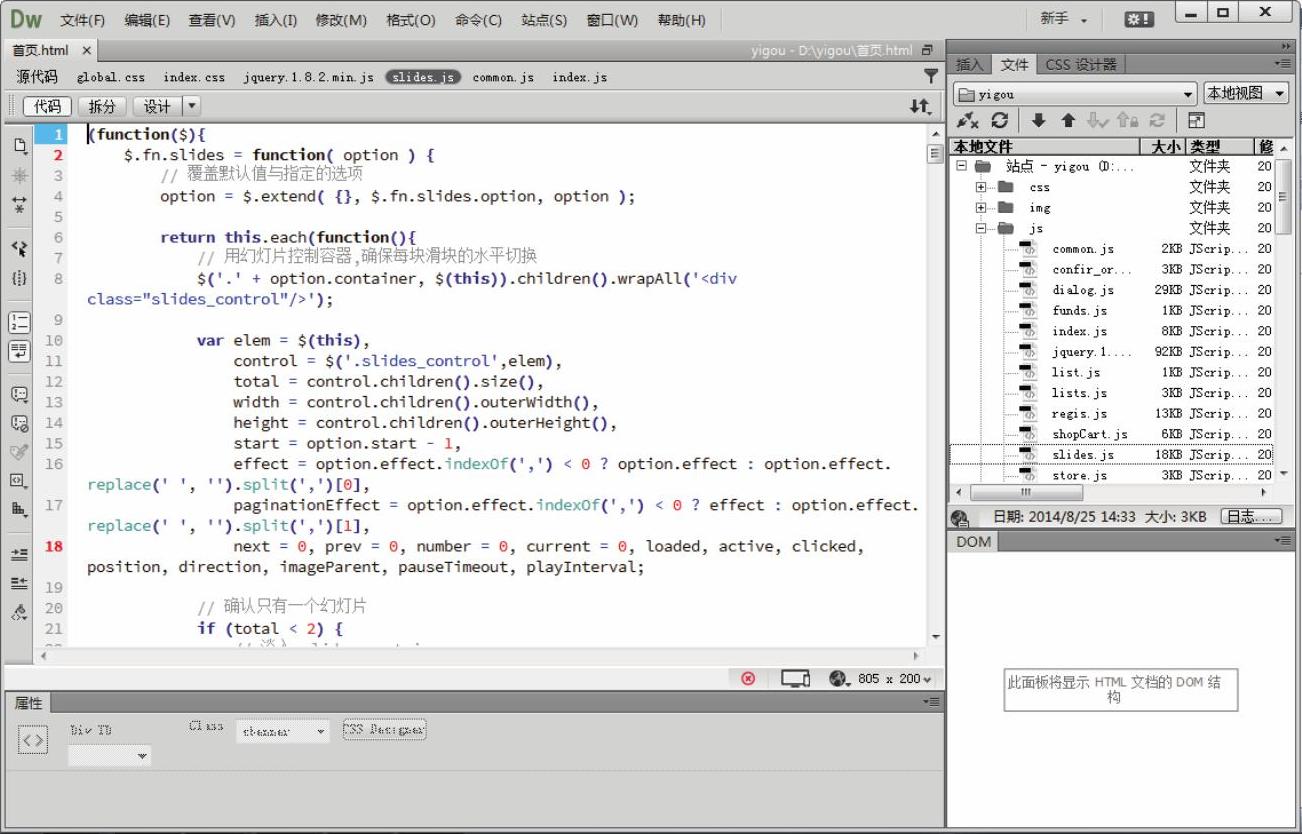Screen dimensions: 1302x834
Task: Click the 日志... button
Action: (1250, 517)
